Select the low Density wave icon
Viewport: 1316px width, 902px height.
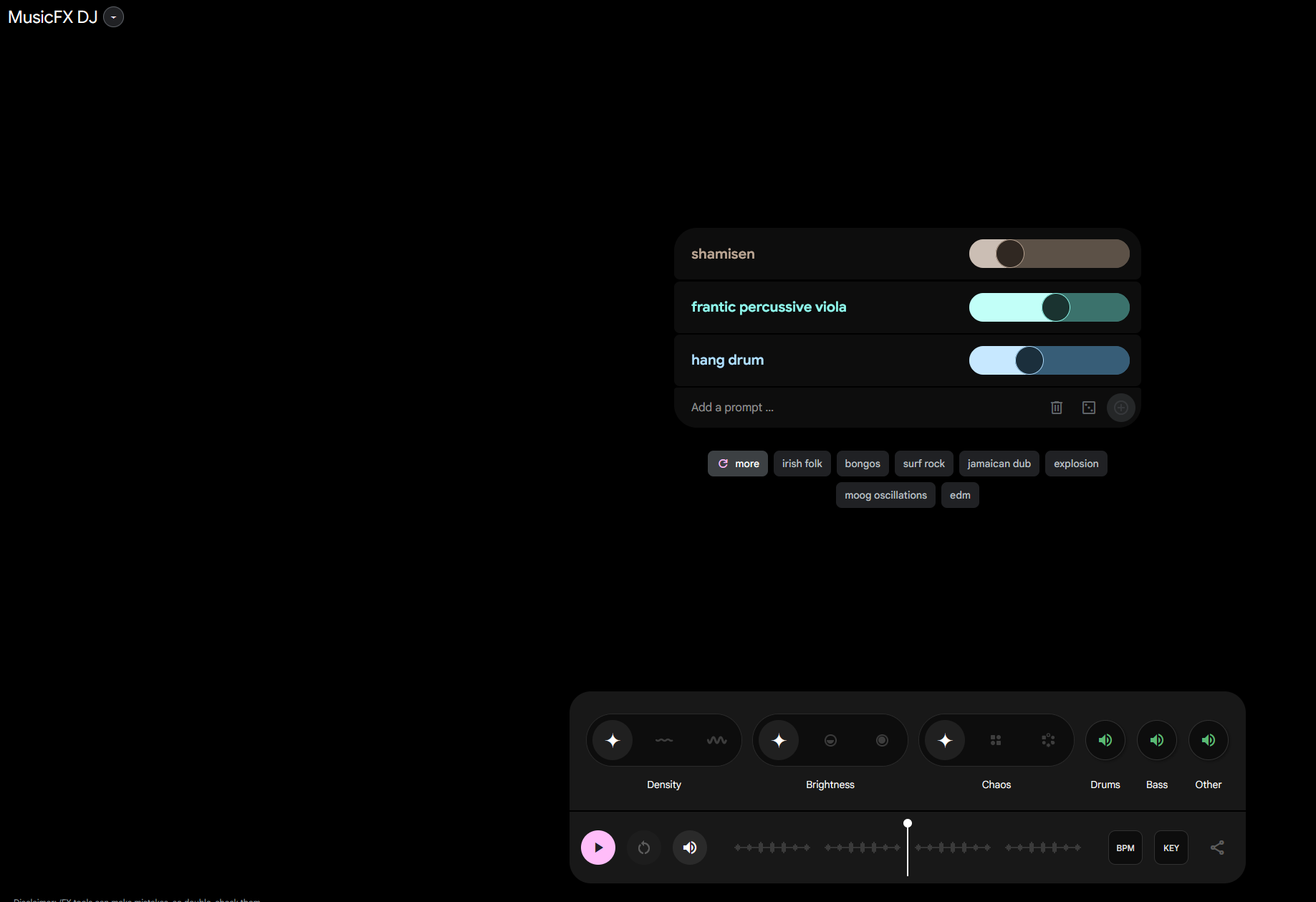pyautogui.click(x=664, y=740)
